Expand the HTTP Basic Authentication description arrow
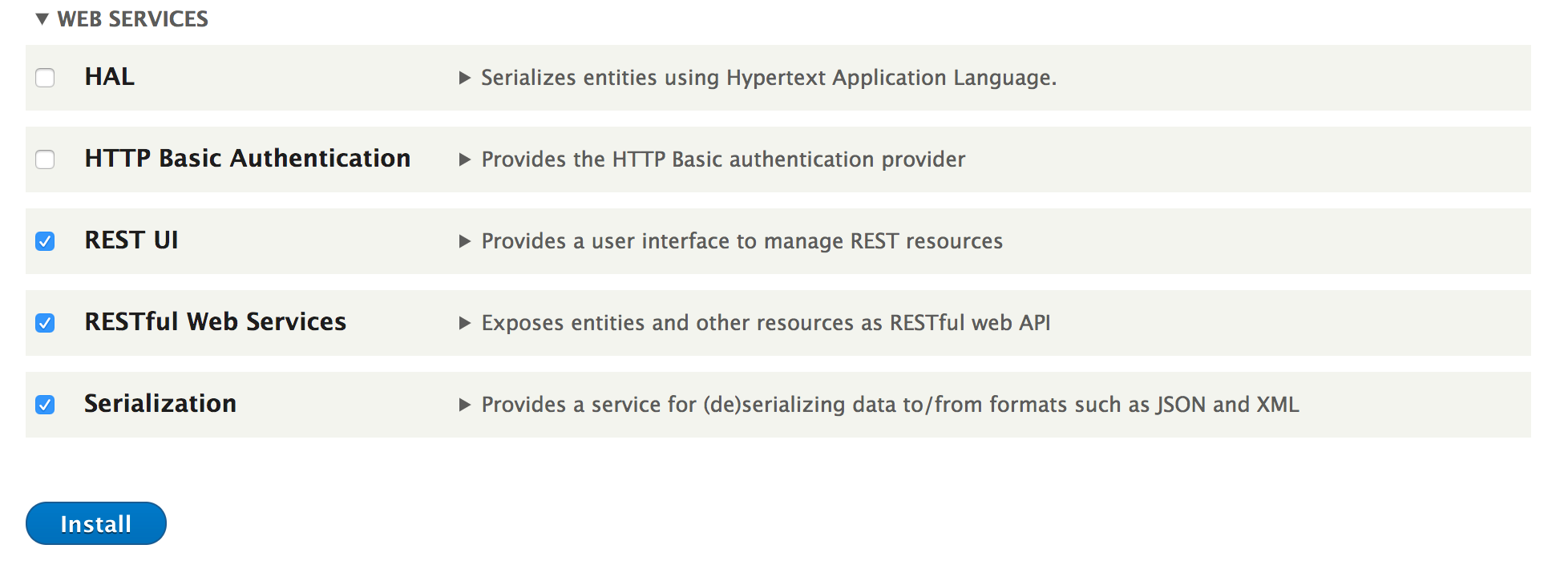The width and height of the screenshot is (1568, 577). click(464, 159)
